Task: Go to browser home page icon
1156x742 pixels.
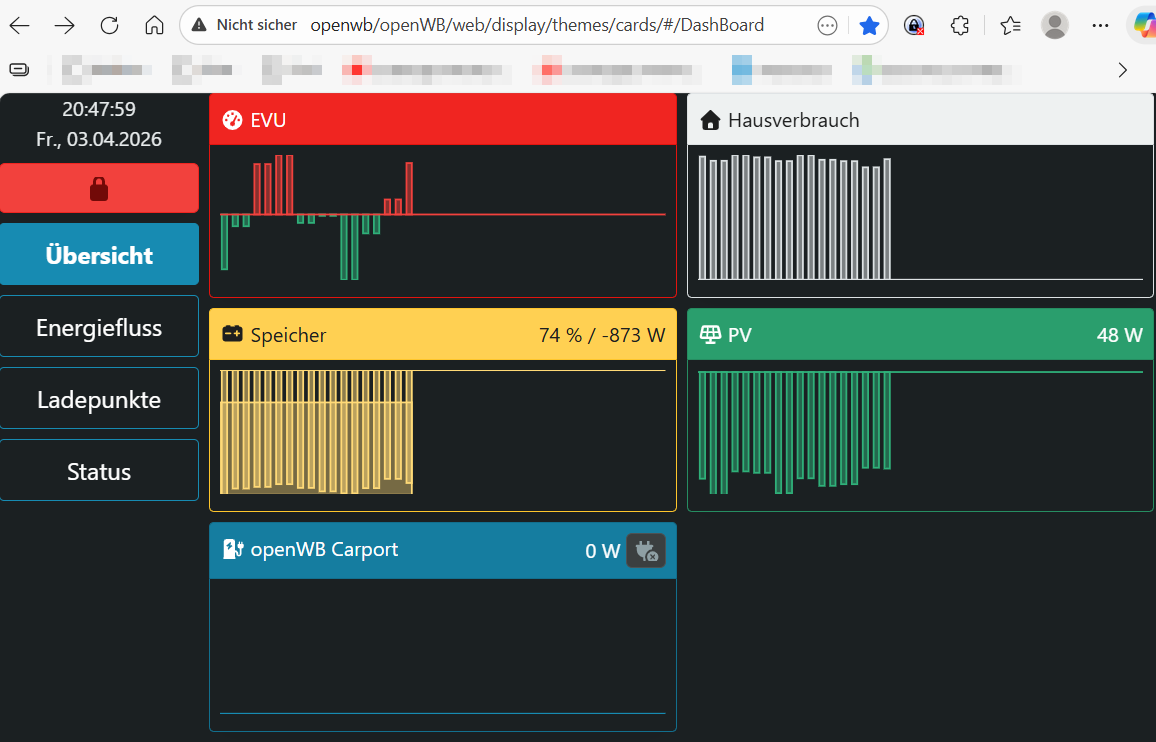Action: click(x=154, y=26)
